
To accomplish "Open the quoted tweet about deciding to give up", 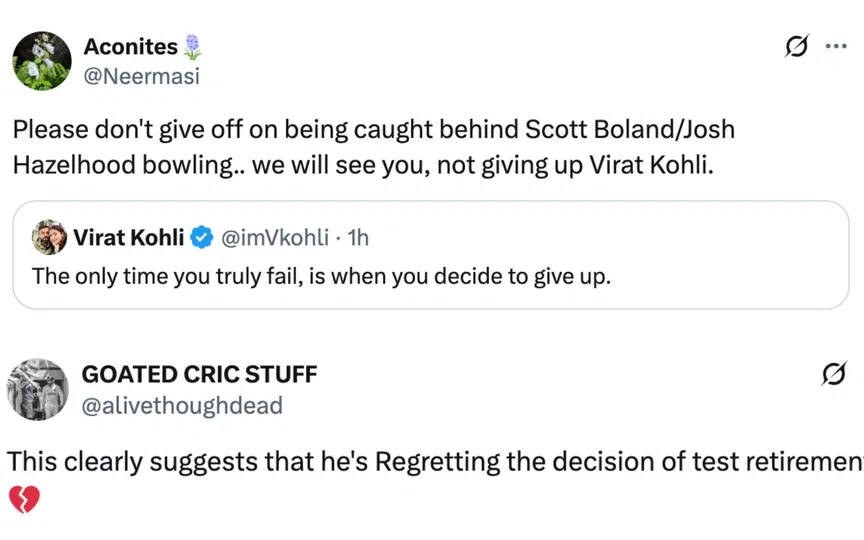I will click(321, 275).
